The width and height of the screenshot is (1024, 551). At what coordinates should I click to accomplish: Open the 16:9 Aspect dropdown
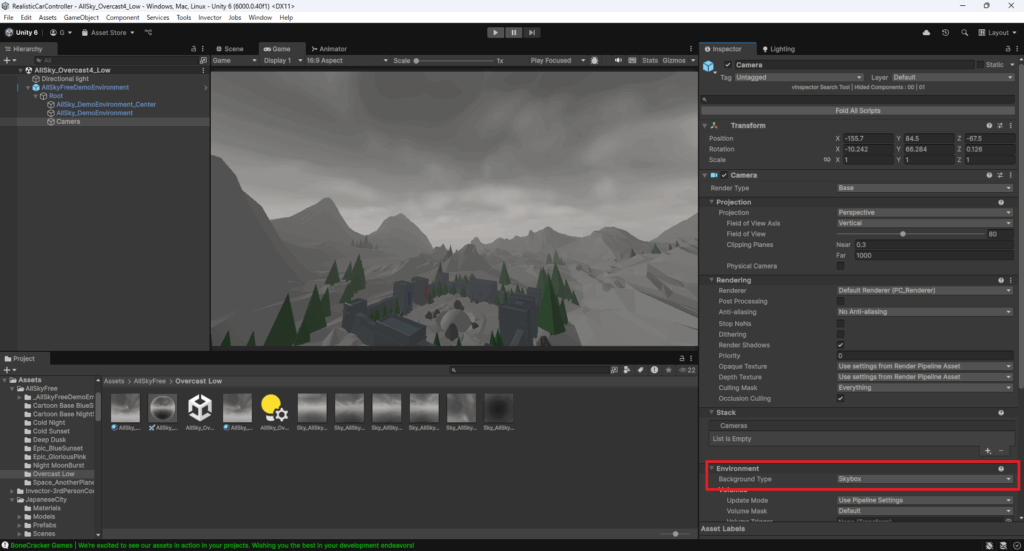click(347, 60)
